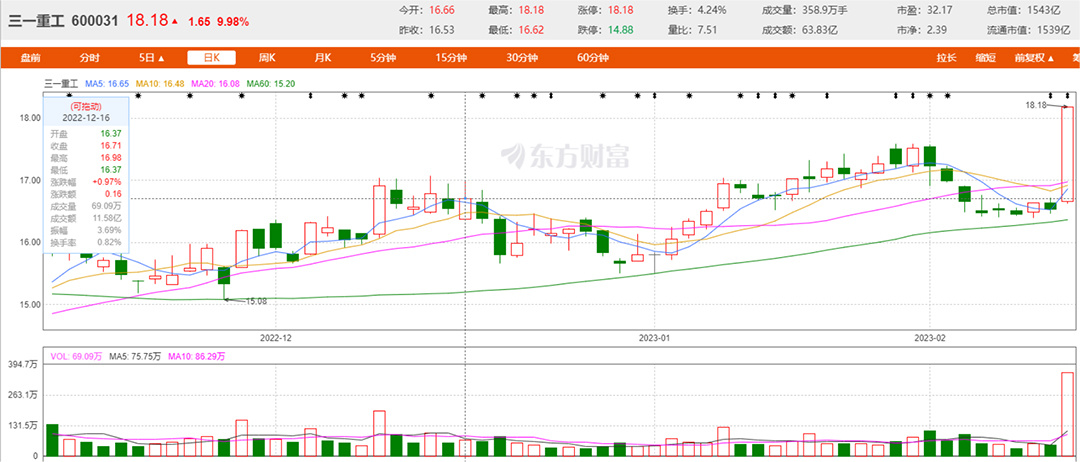
Task: Click the green candle marked with 15.08 low
Action: click(224, 275)
